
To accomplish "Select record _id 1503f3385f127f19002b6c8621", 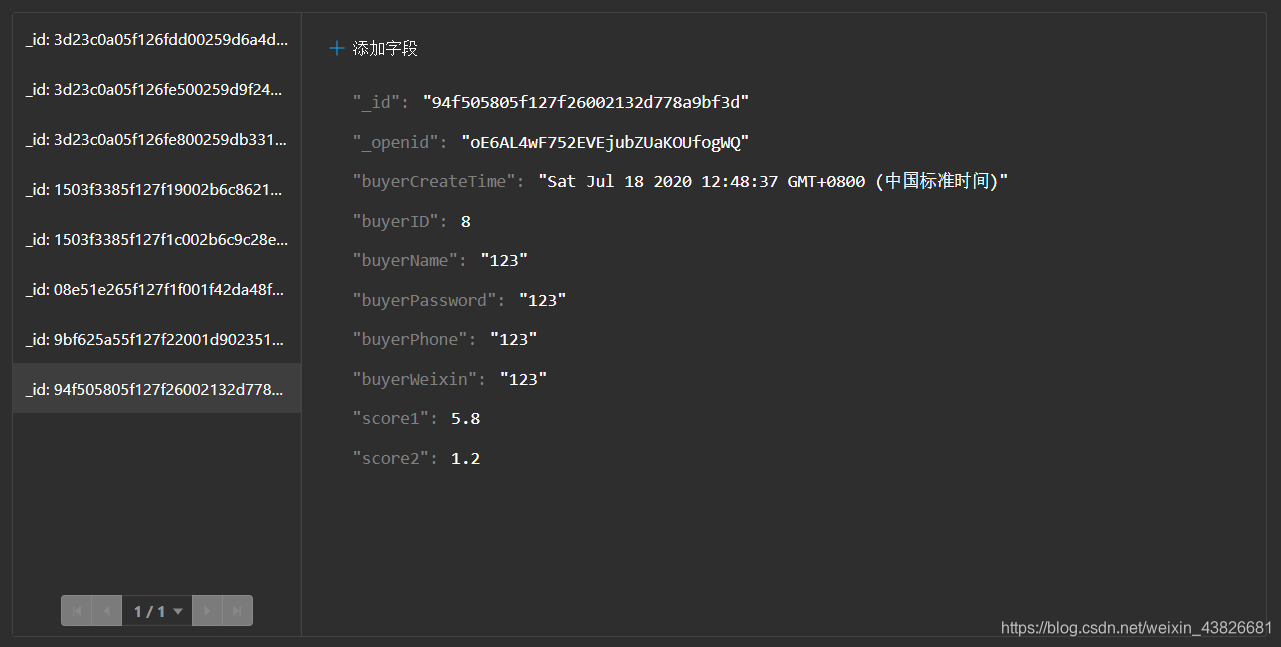I will [157, 189].
